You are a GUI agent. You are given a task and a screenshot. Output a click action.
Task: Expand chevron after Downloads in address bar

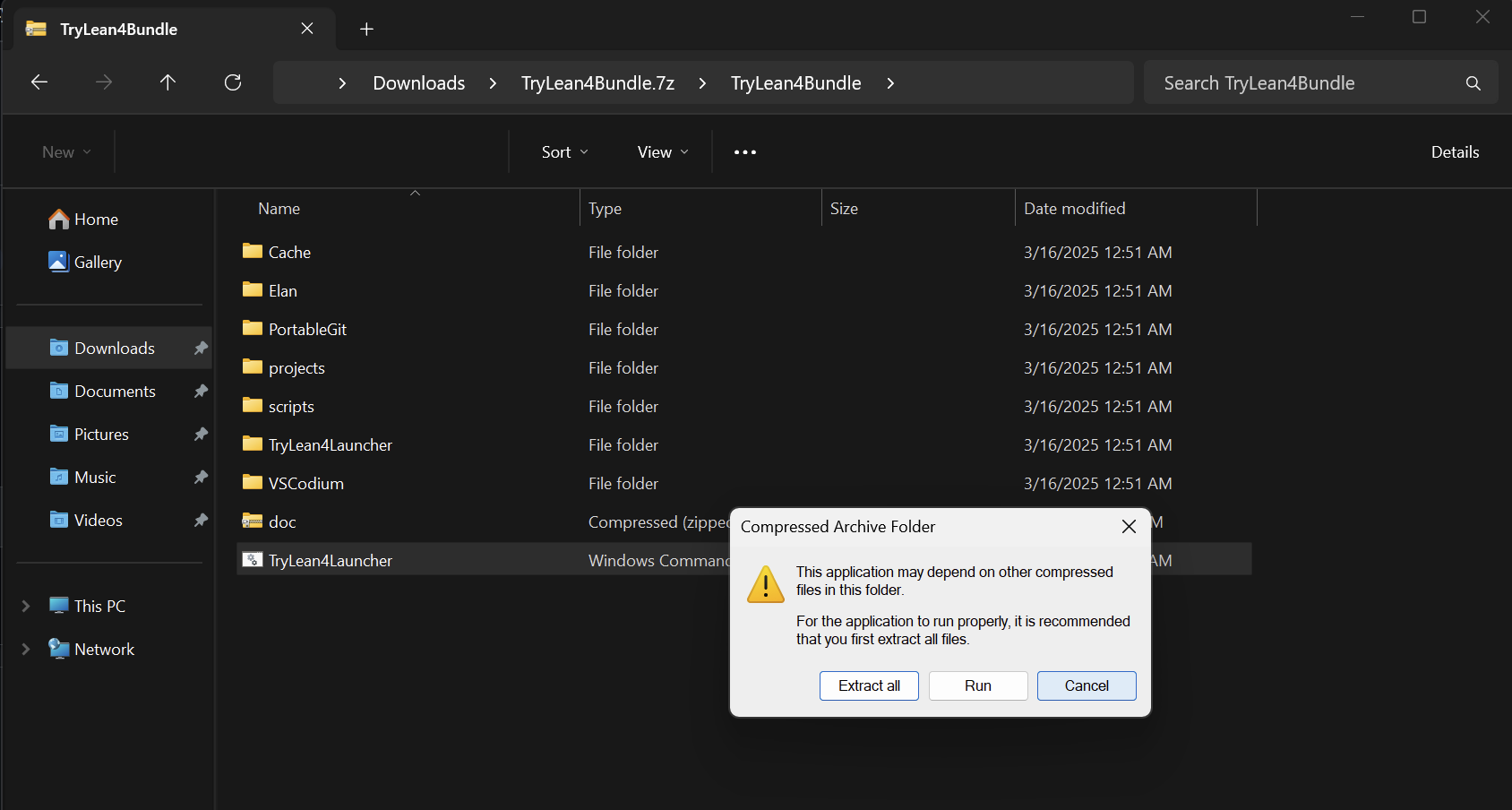[493, 83]
